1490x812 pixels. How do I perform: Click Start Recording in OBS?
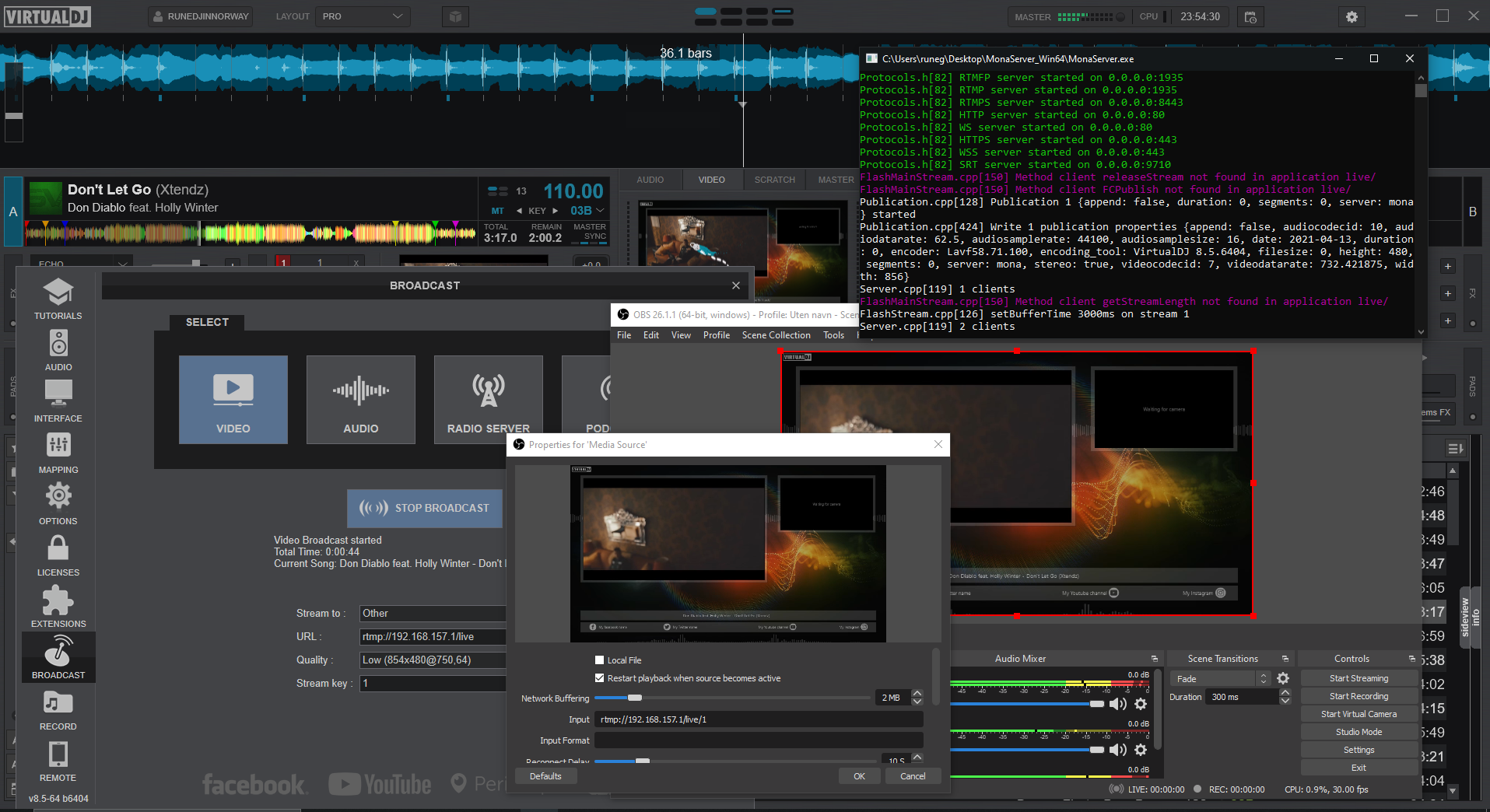click(1359, 696)
